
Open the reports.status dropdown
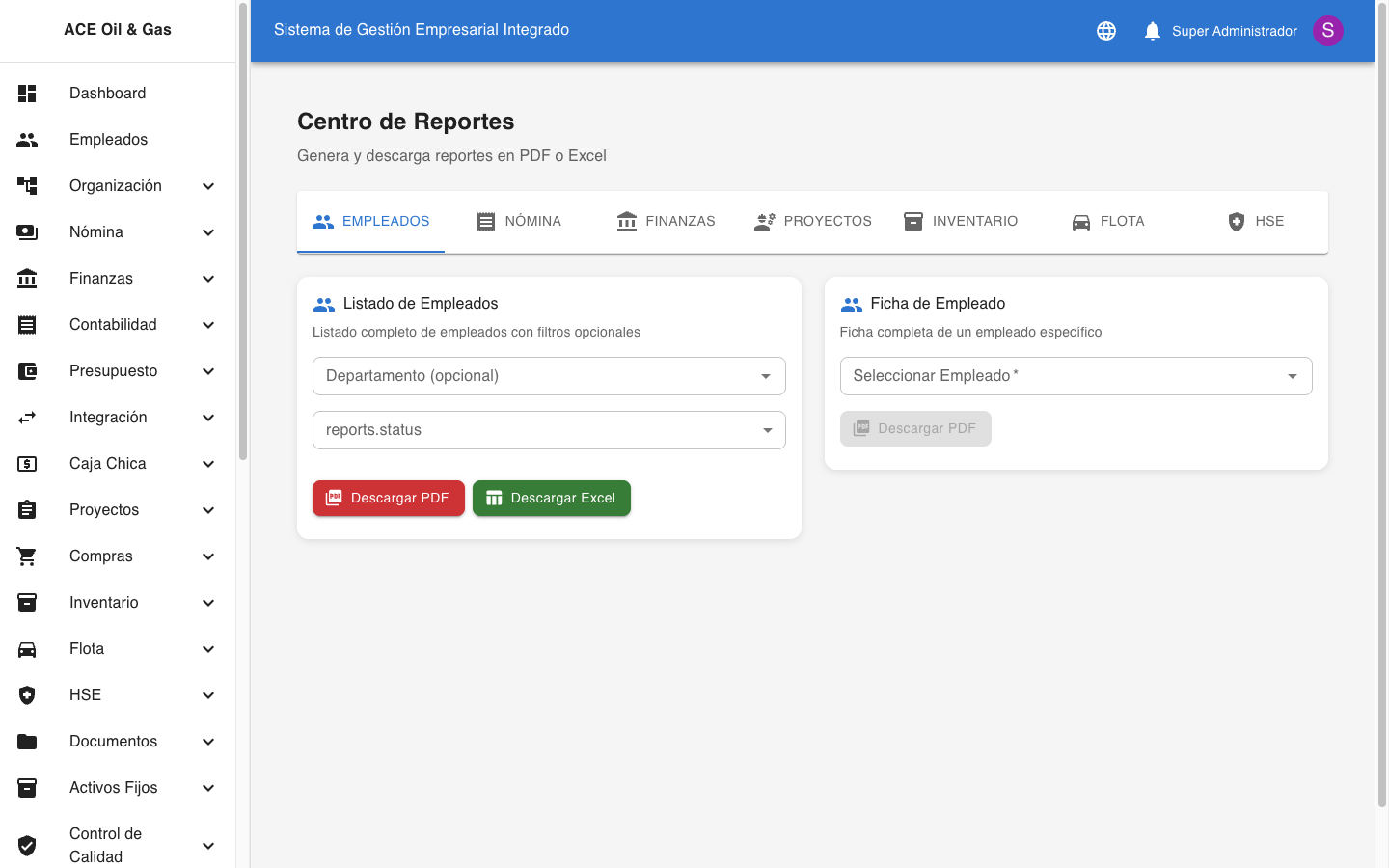pyautogui.click(x=548, y=430)
